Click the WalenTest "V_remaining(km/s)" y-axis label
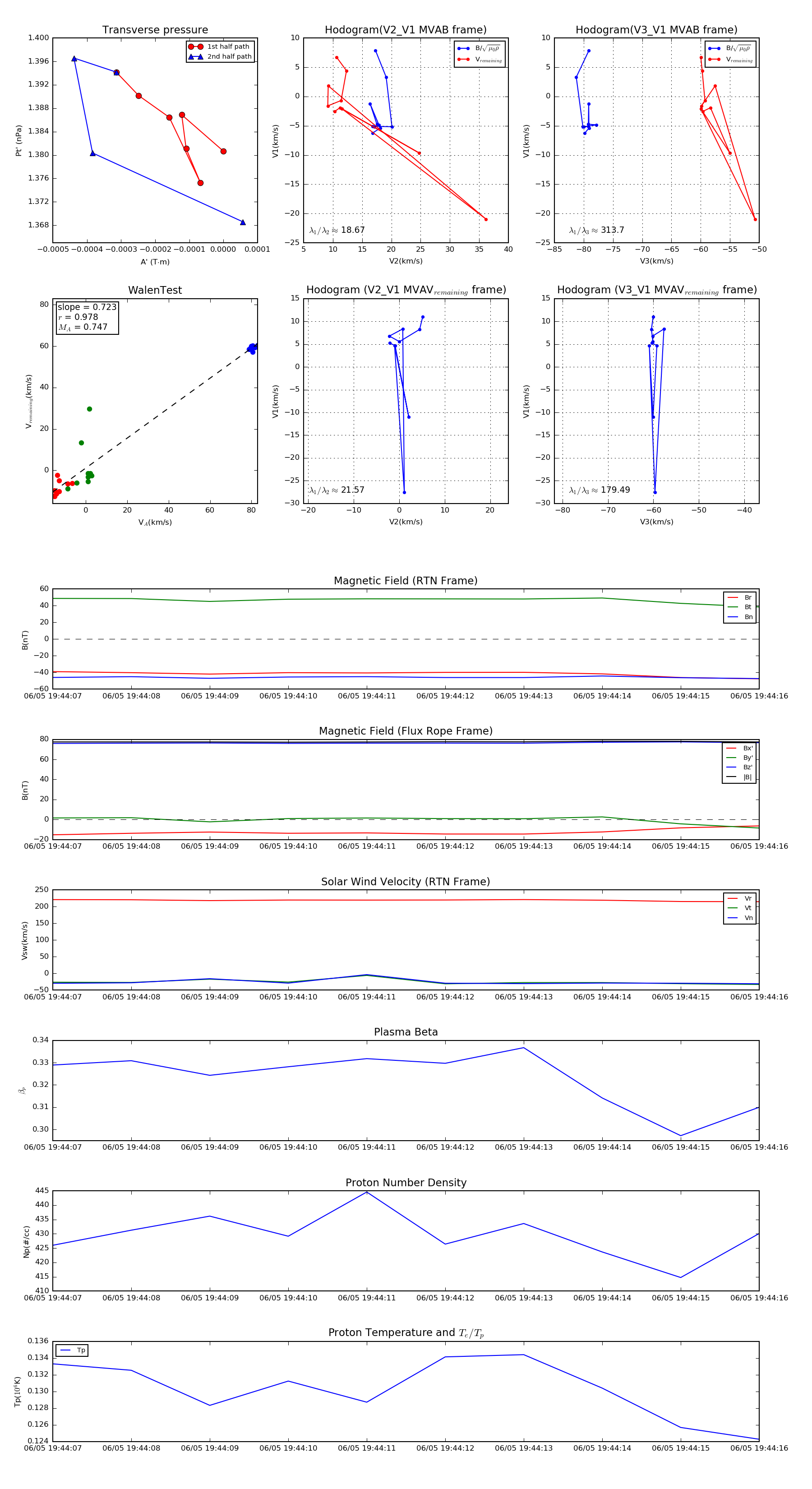Viewport: 812px width, 1489px height. [x=28, y=401]
